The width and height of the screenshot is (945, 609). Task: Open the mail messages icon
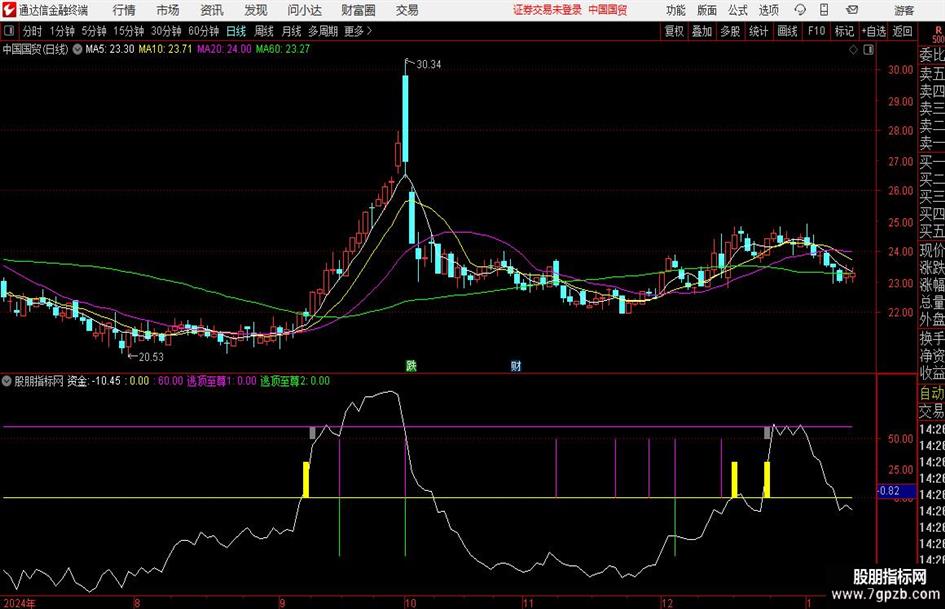pyautogui.click(x=852, y=10)
